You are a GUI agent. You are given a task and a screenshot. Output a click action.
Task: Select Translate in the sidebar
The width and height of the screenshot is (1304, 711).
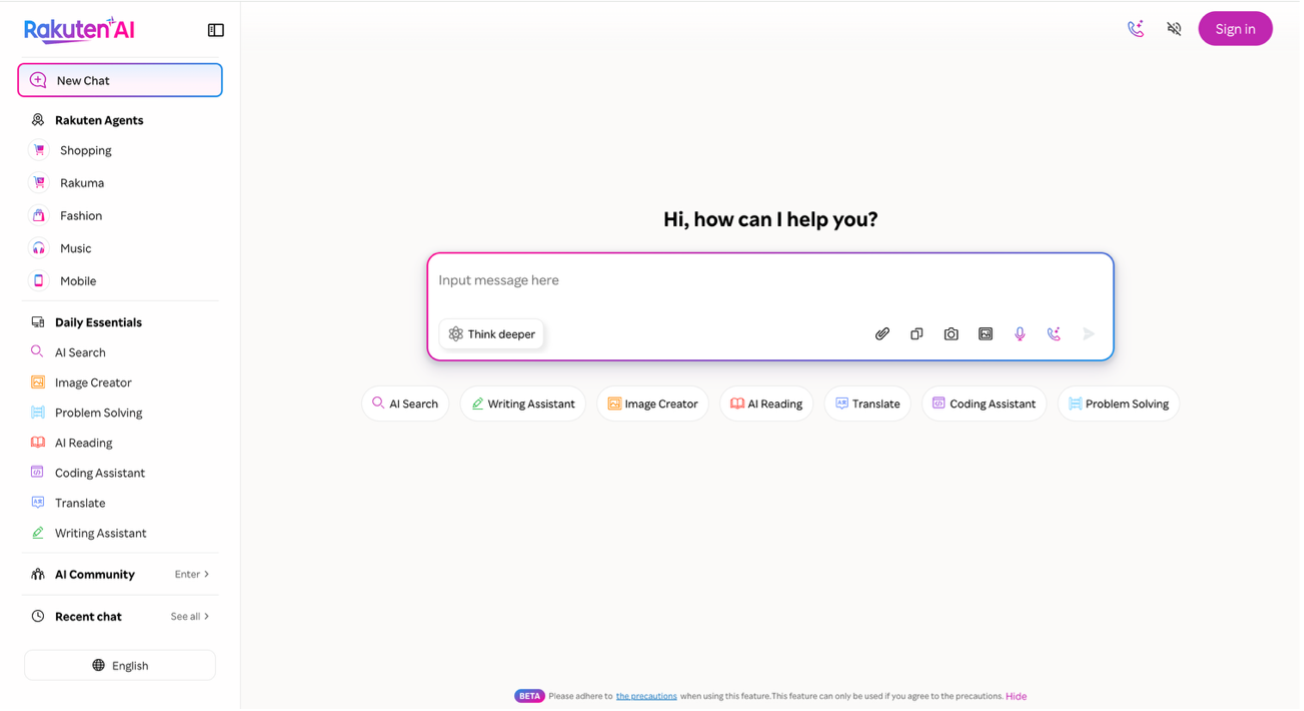click(x=80, y=503)
